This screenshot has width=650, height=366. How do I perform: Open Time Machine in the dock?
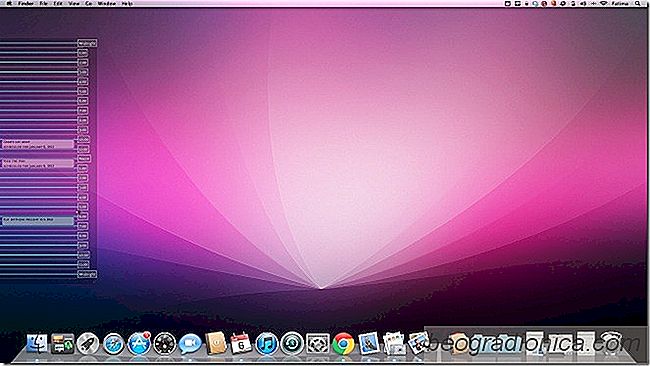[x=292, y=344]
